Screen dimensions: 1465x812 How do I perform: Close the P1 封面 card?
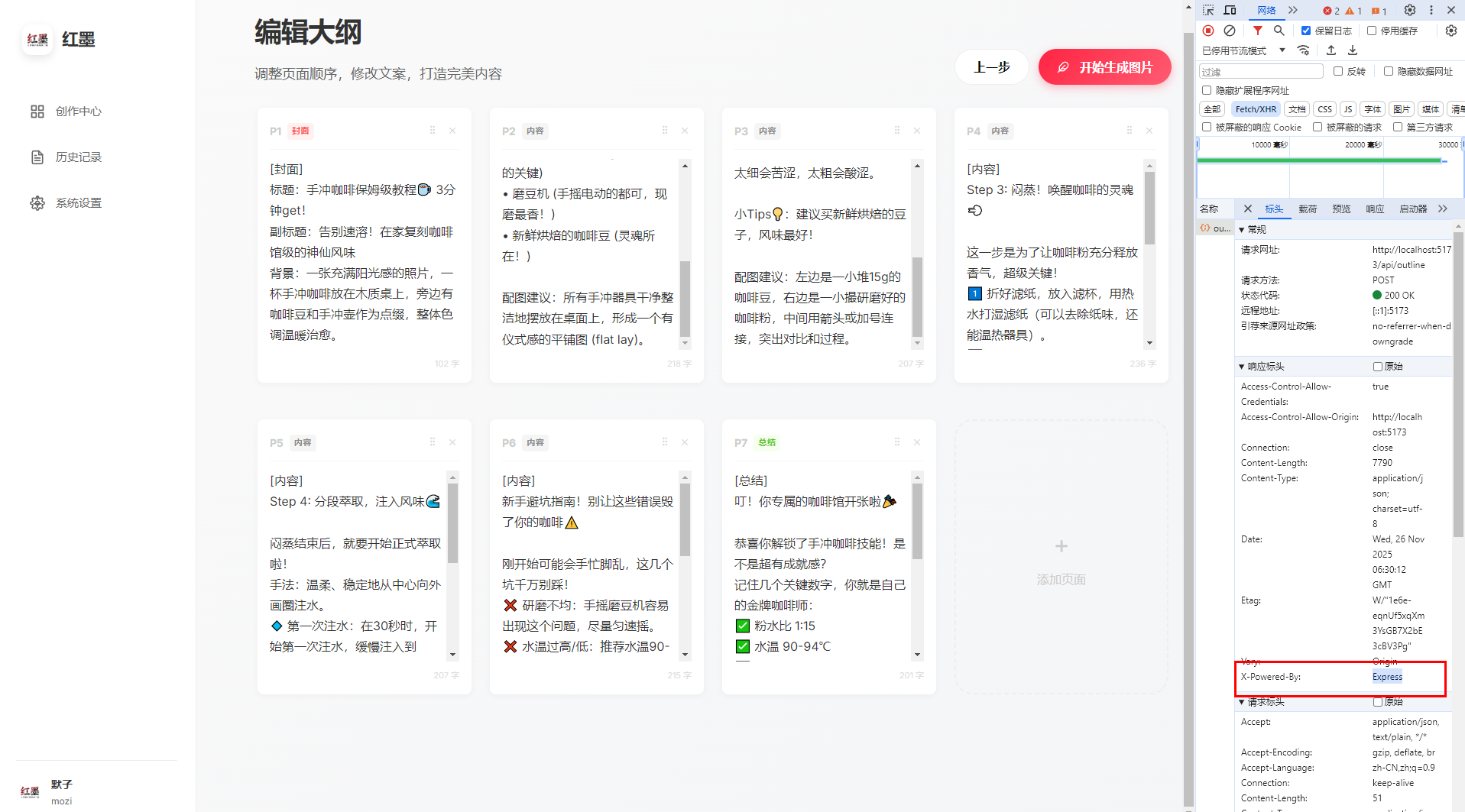click(452, 131)
